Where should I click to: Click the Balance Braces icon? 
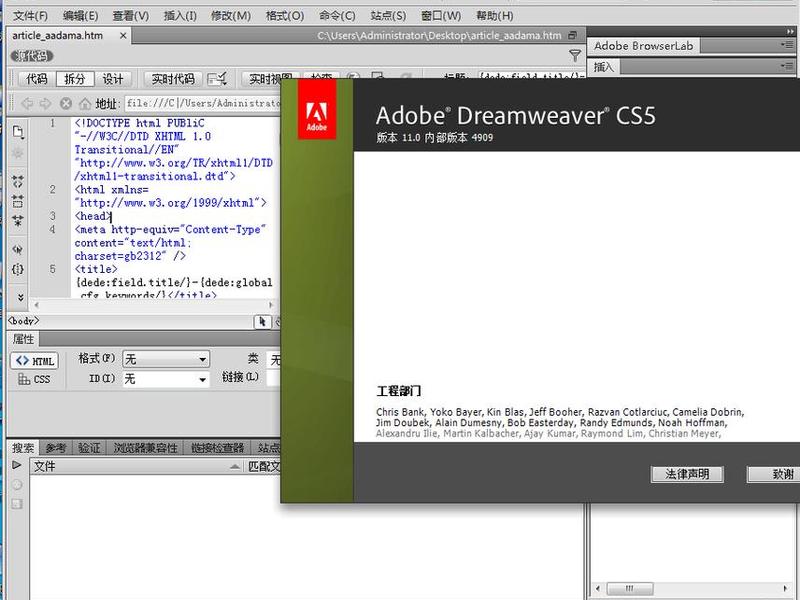coord(18,269)
